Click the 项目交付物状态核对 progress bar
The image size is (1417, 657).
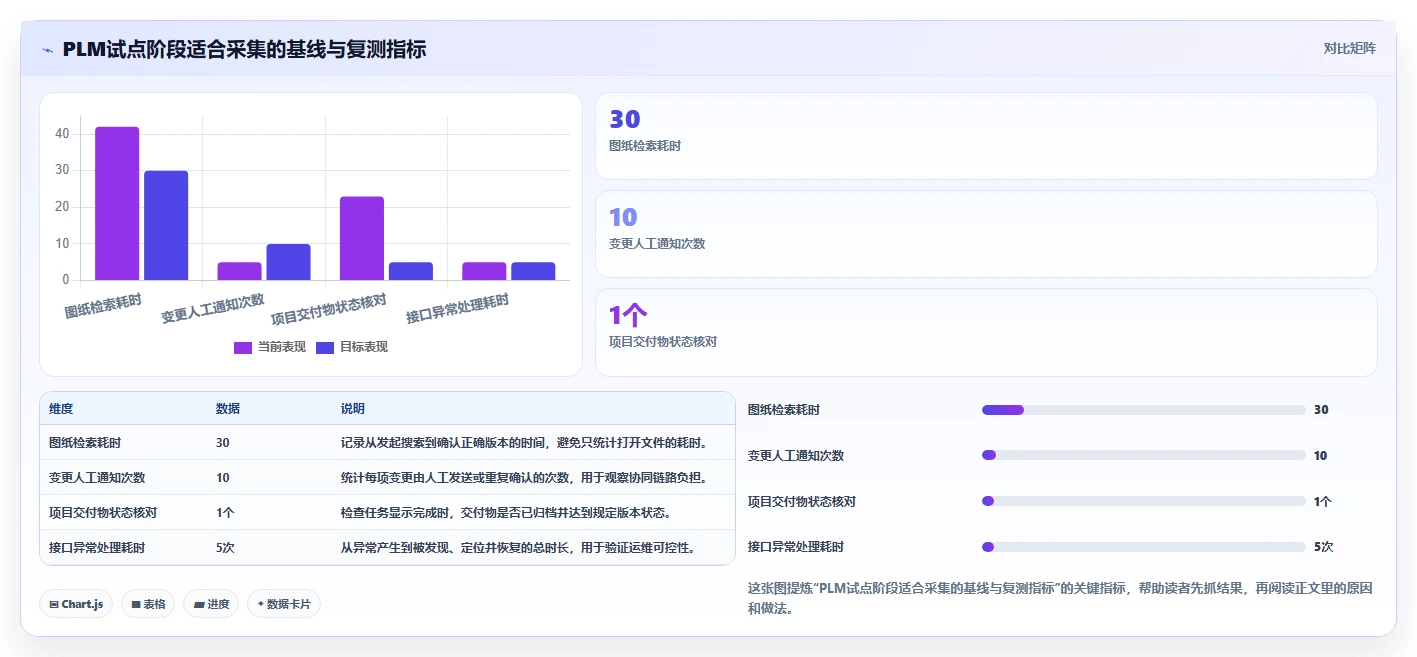1144,501
